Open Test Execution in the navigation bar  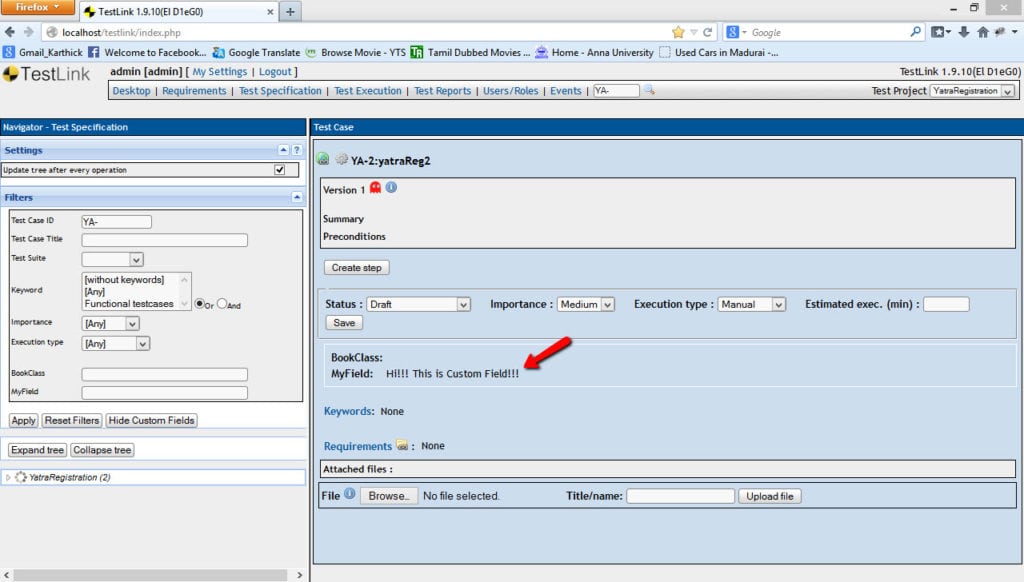pos(368,91)
